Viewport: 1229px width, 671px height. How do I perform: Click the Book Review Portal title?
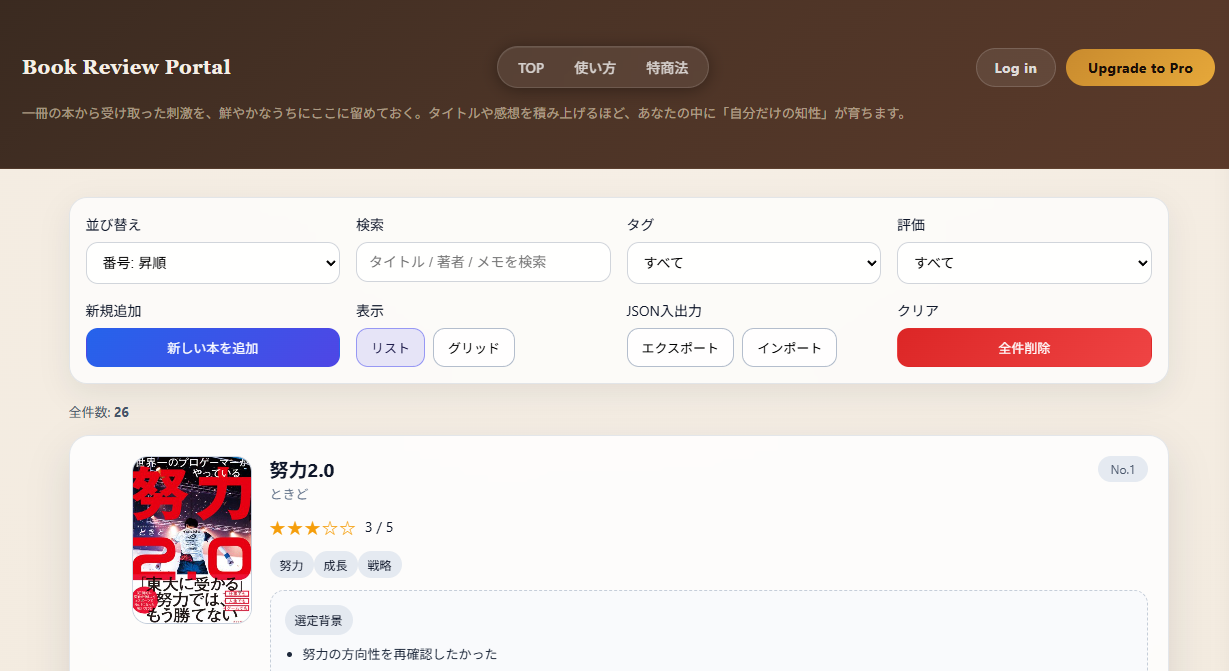pos(126,67)
